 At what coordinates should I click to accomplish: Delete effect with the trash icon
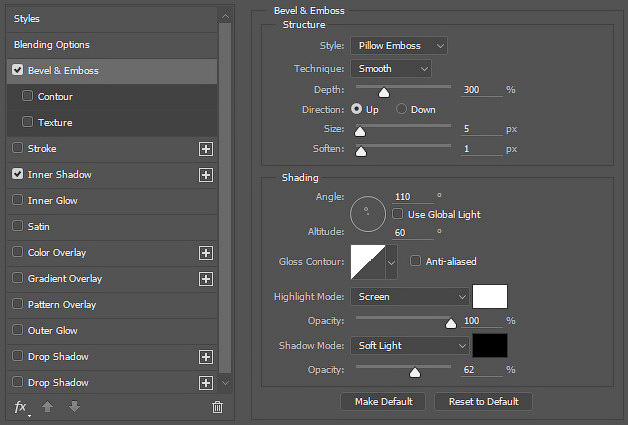tap(217, 407)
